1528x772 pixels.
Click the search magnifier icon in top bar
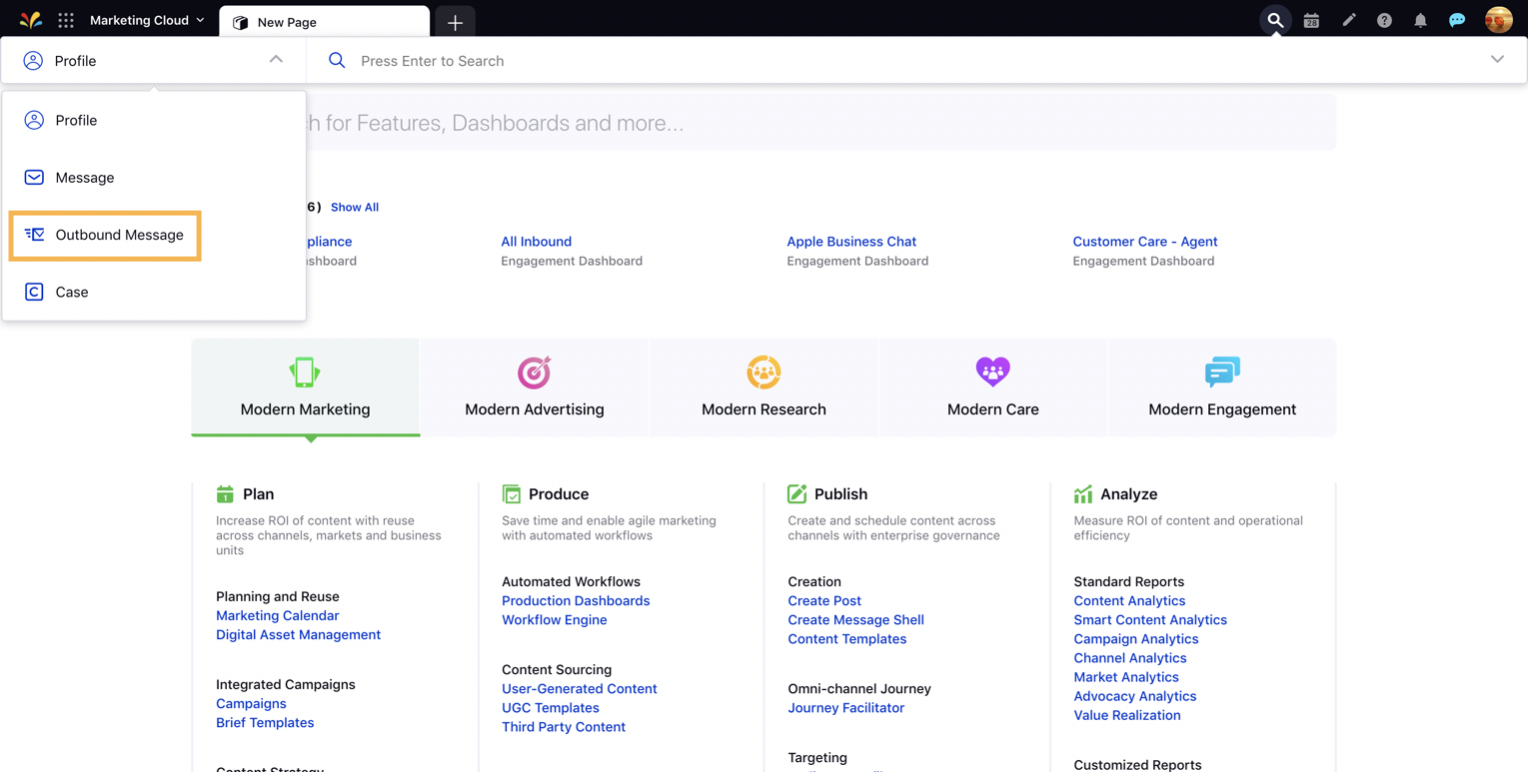click(x=1275, y=20)
